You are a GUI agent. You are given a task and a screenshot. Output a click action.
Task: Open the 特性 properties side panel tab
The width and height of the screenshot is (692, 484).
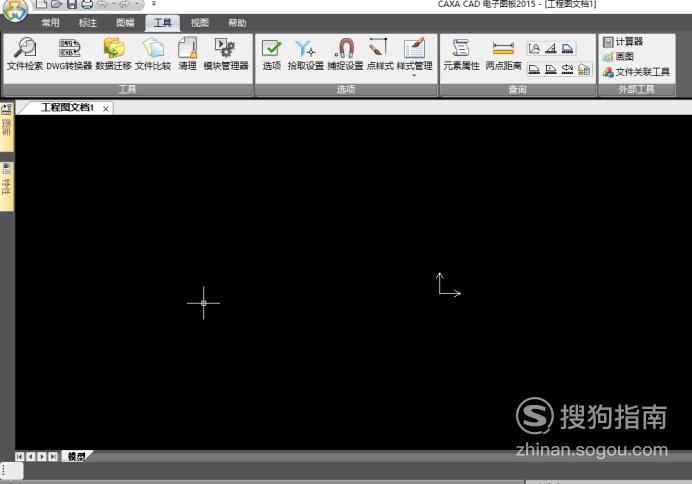[7, 185]
